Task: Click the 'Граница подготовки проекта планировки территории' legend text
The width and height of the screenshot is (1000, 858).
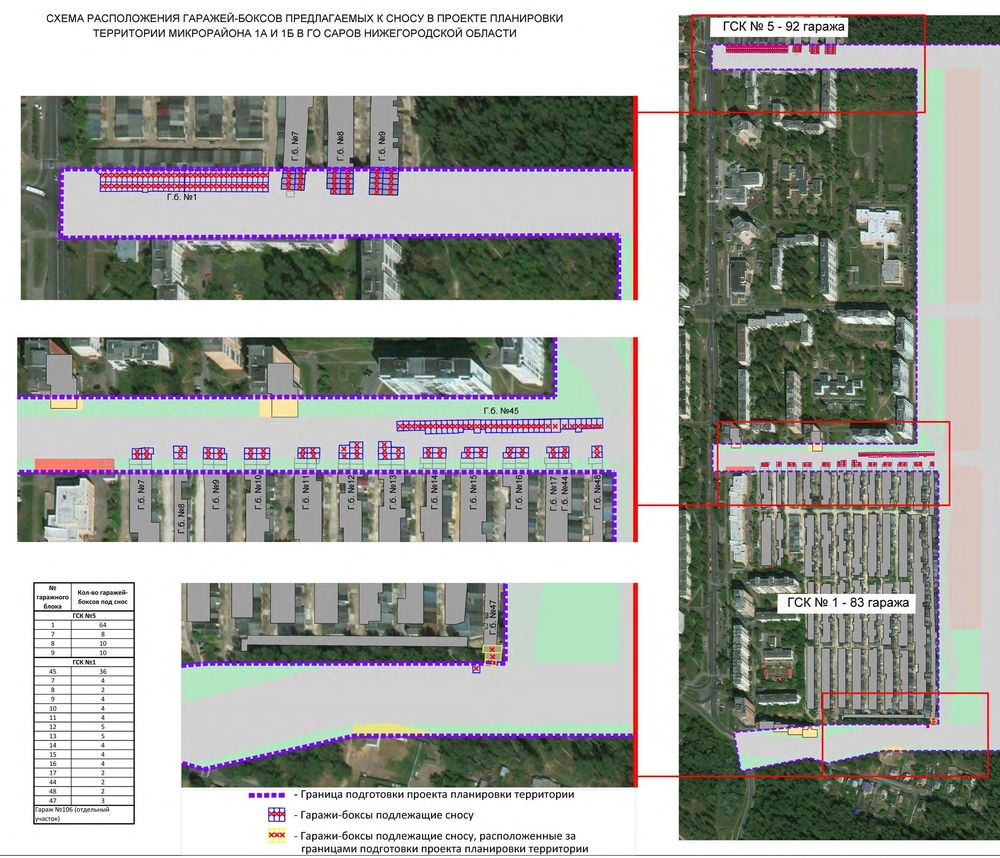Action: coord(434,795)
